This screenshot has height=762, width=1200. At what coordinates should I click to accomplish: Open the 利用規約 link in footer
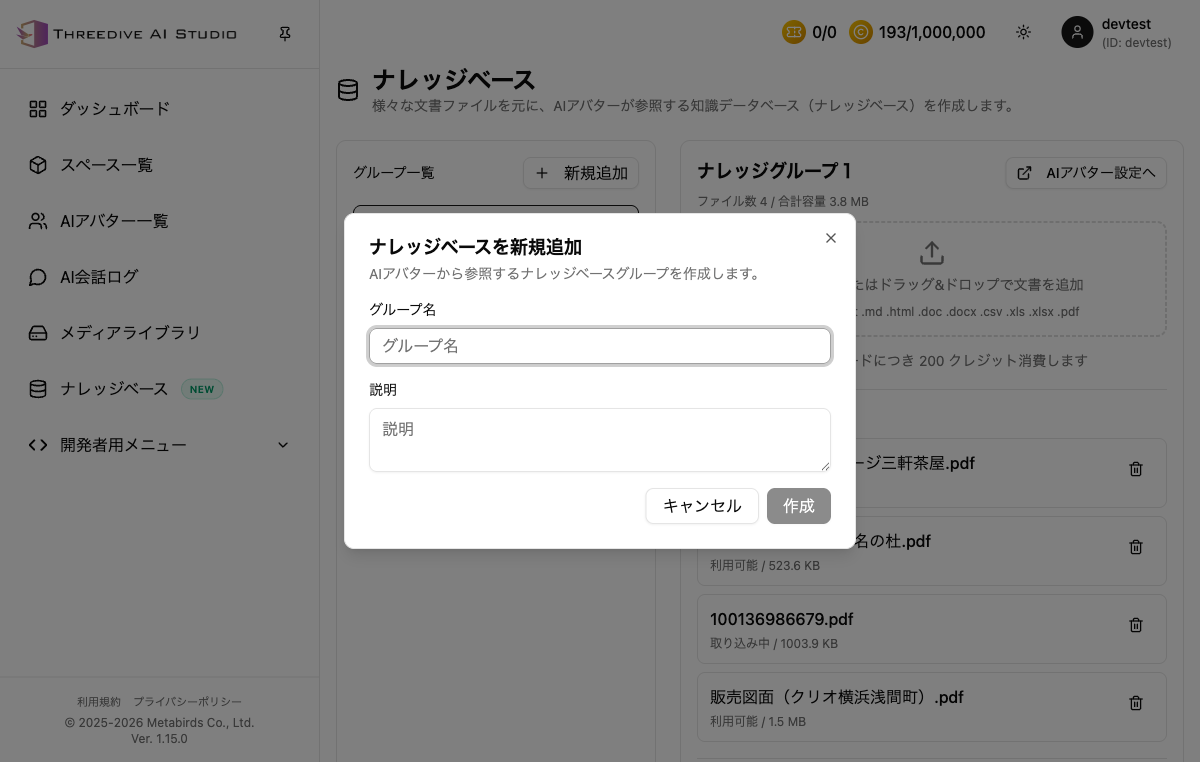coord(99,702)
